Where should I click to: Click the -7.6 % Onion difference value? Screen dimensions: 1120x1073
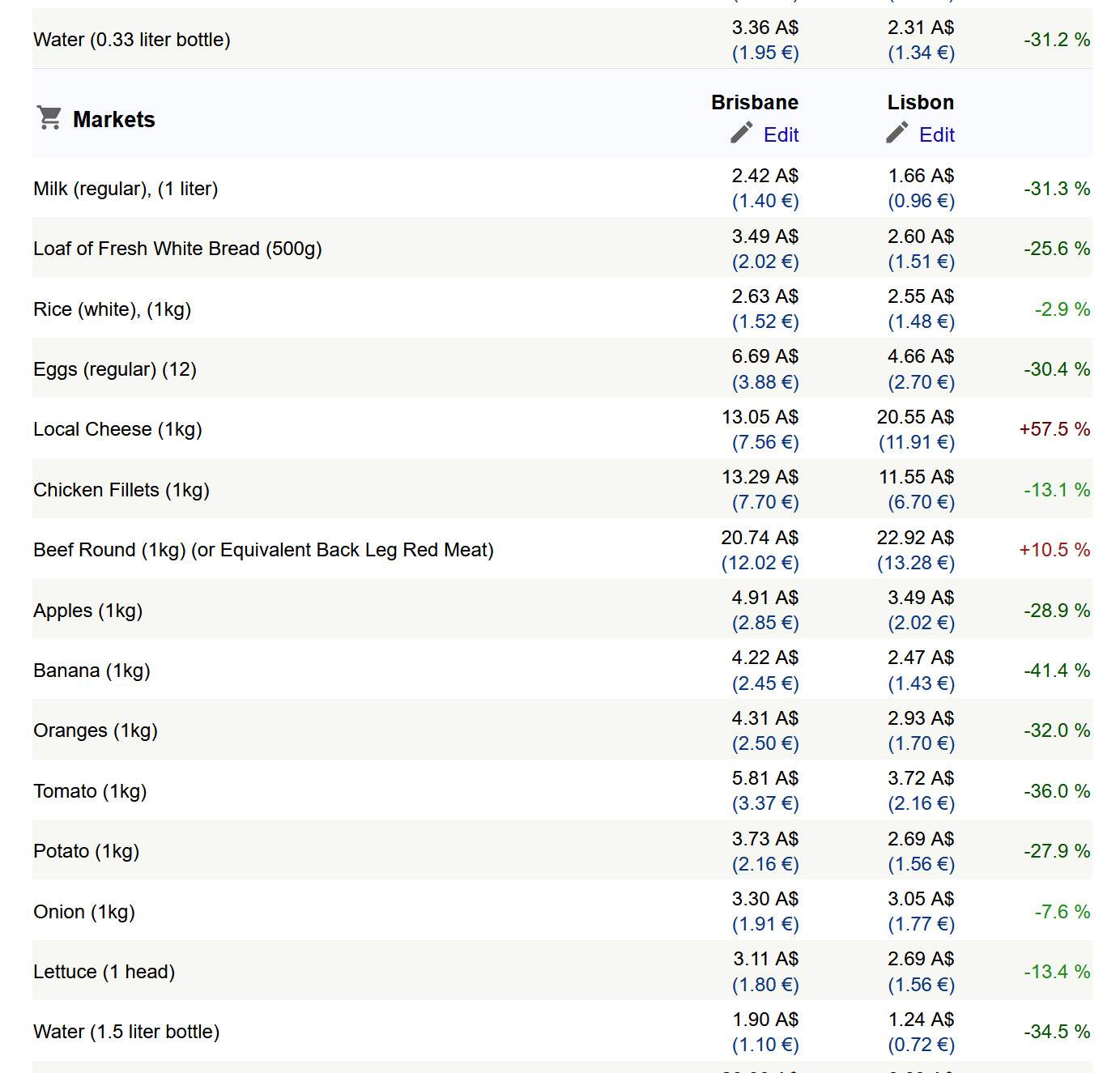1062,912
